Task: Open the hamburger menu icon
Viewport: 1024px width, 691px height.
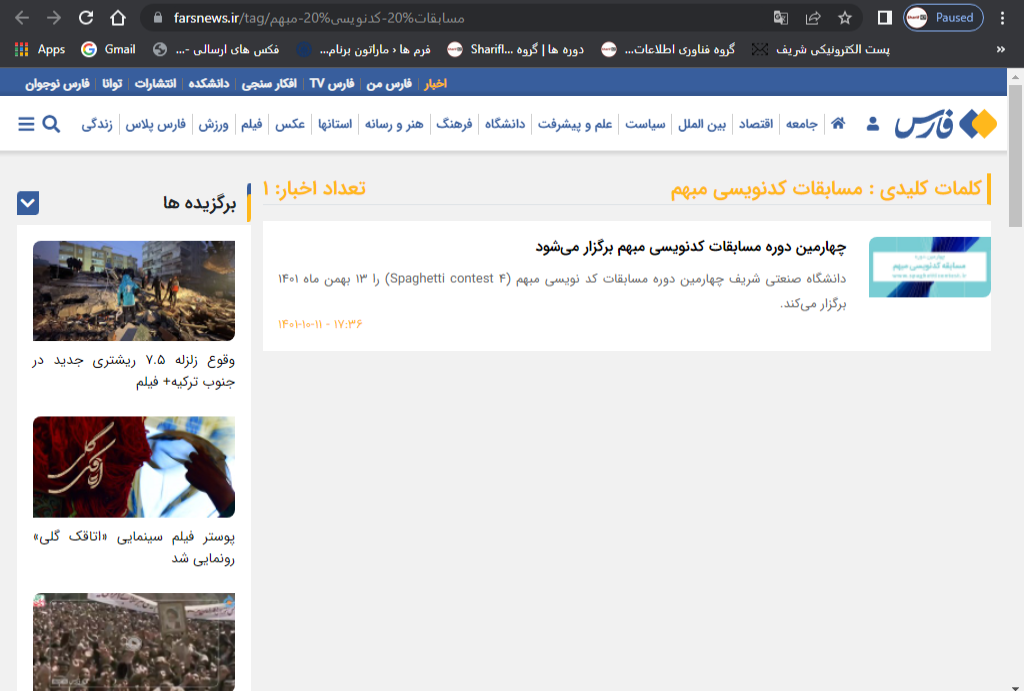Action: 26,124
